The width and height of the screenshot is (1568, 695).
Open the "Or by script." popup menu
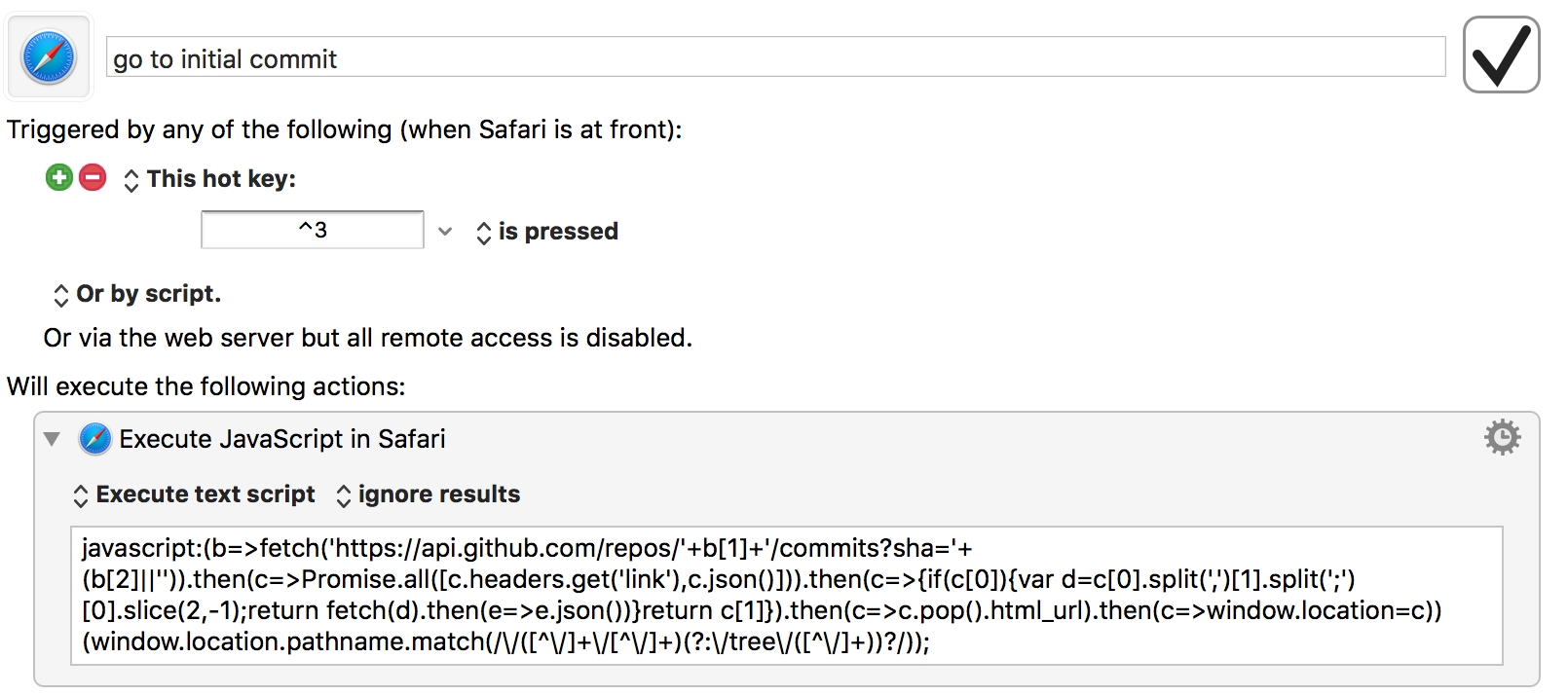(x=137, y=294)
